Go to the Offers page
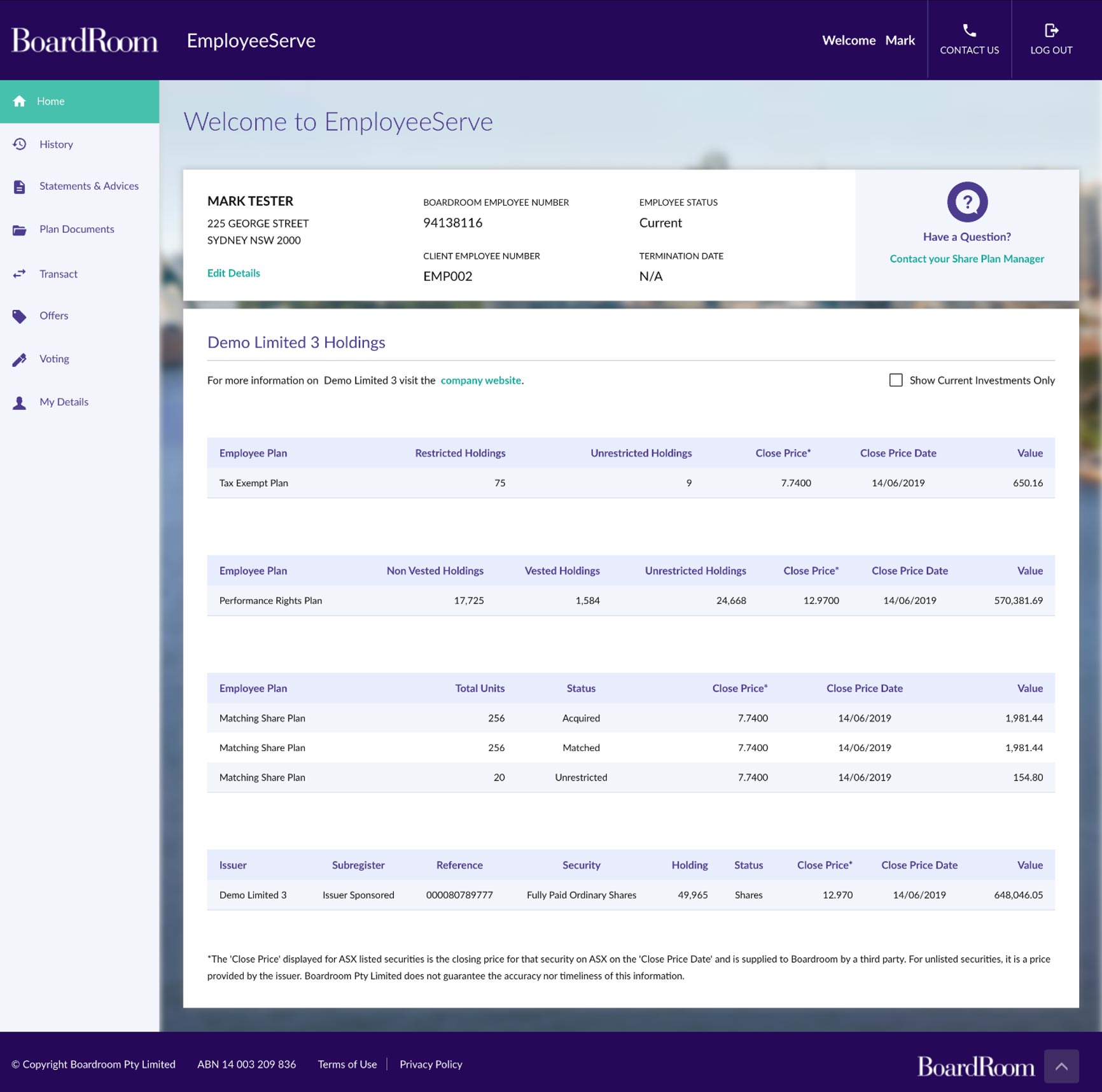The image size is (1102, 1092). 80,316
